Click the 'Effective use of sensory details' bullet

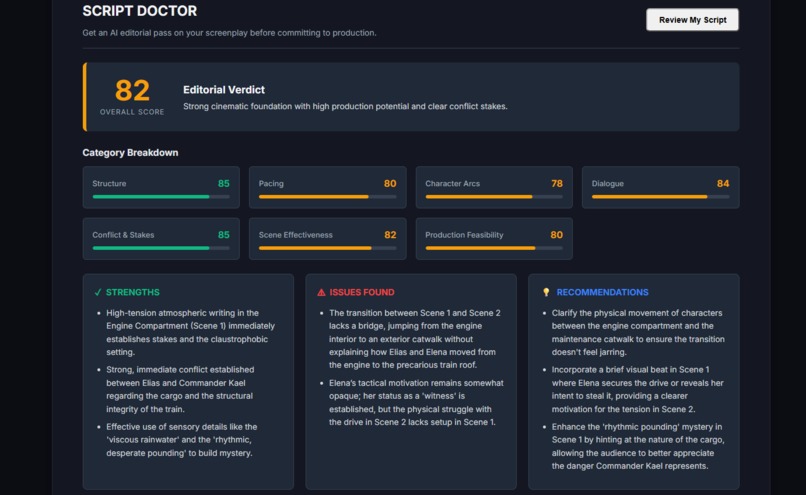tap(181, 439)
